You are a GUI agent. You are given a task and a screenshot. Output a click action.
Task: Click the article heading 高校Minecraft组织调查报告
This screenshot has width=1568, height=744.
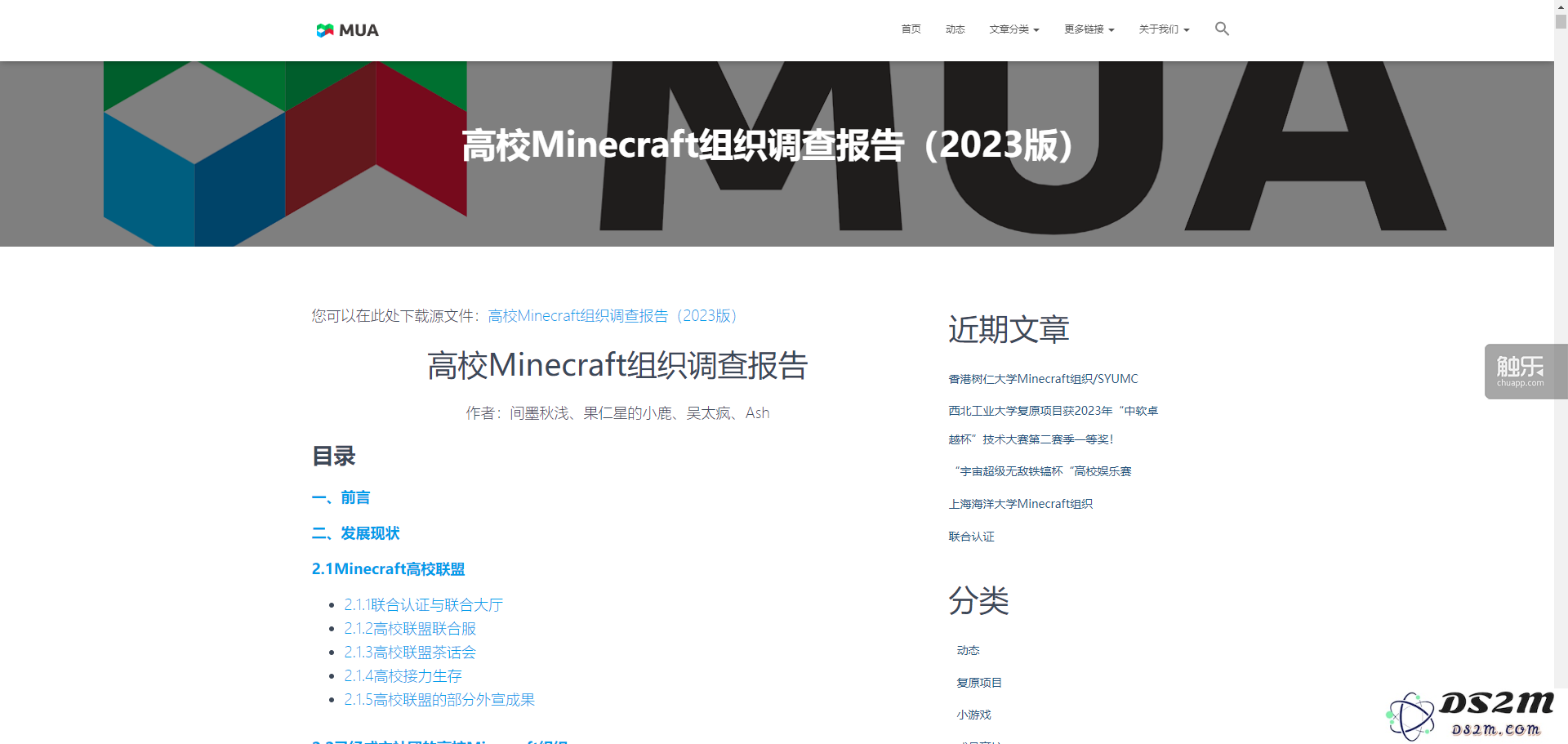(617, 365)
